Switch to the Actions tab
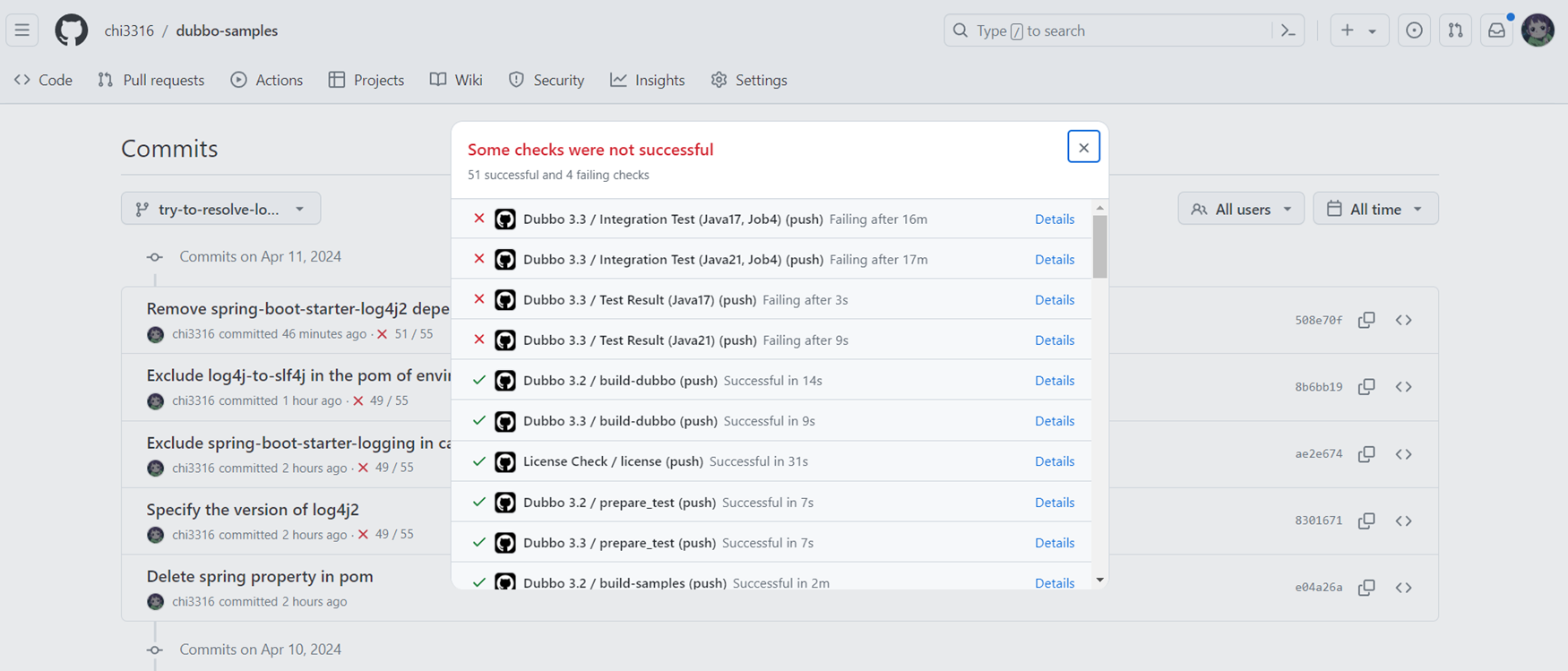The width and height of the screenshot is (1568, 671). 267,80
